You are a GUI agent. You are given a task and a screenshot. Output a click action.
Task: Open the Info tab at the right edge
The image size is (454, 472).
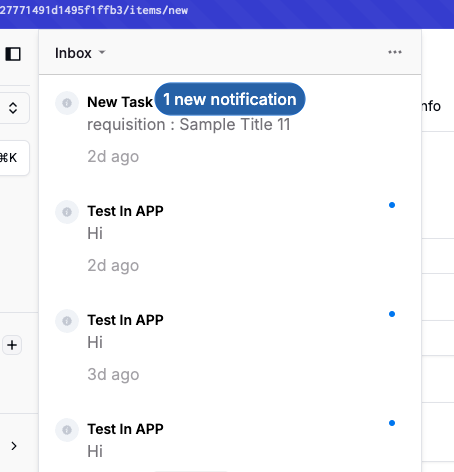[x=432, y=106]
